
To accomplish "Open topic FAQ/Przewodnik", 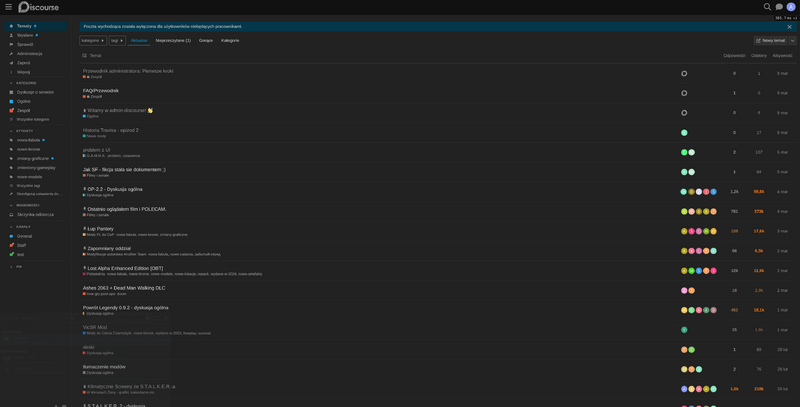I will pos(101,91).
